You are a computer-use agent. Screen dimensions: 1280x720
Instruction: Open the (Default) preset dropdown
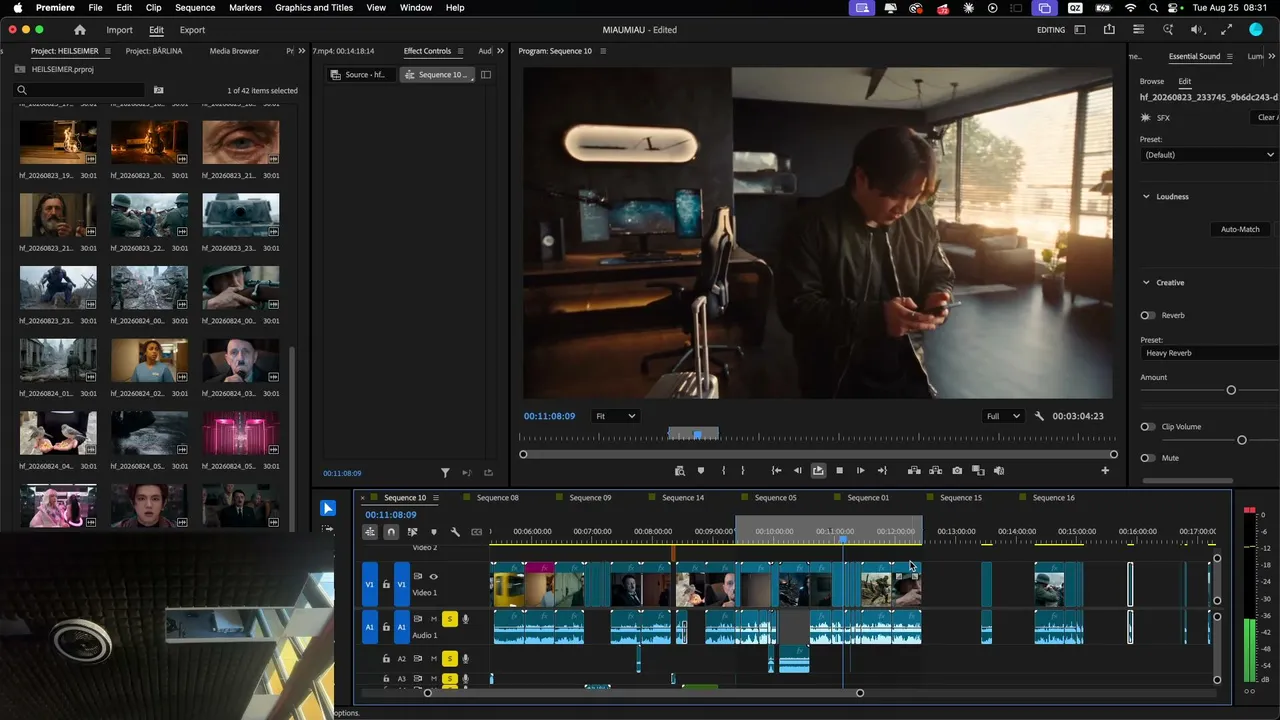(1210, 155)
